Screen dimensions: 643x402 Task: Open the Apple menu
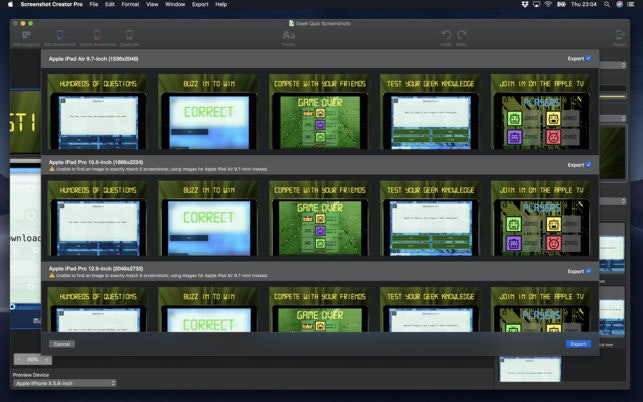(x=10, y=4)
